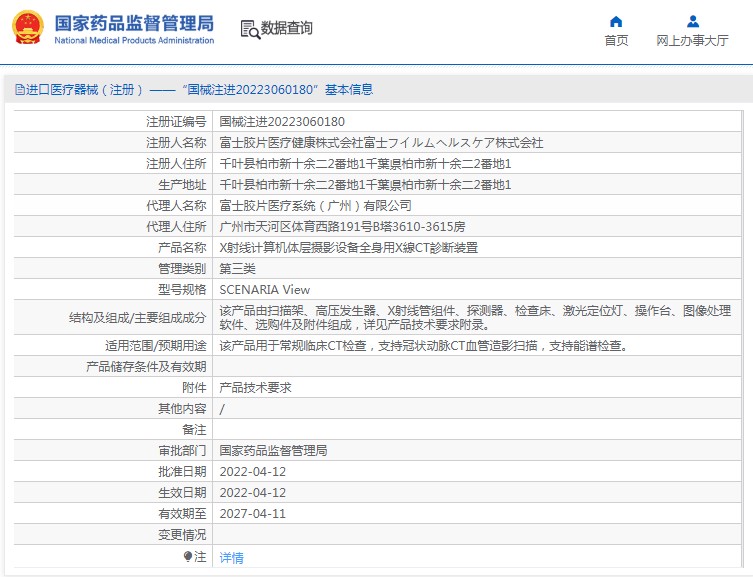Click the 有效期至 label
Screen dimensions: 753x577
(182, 514)
